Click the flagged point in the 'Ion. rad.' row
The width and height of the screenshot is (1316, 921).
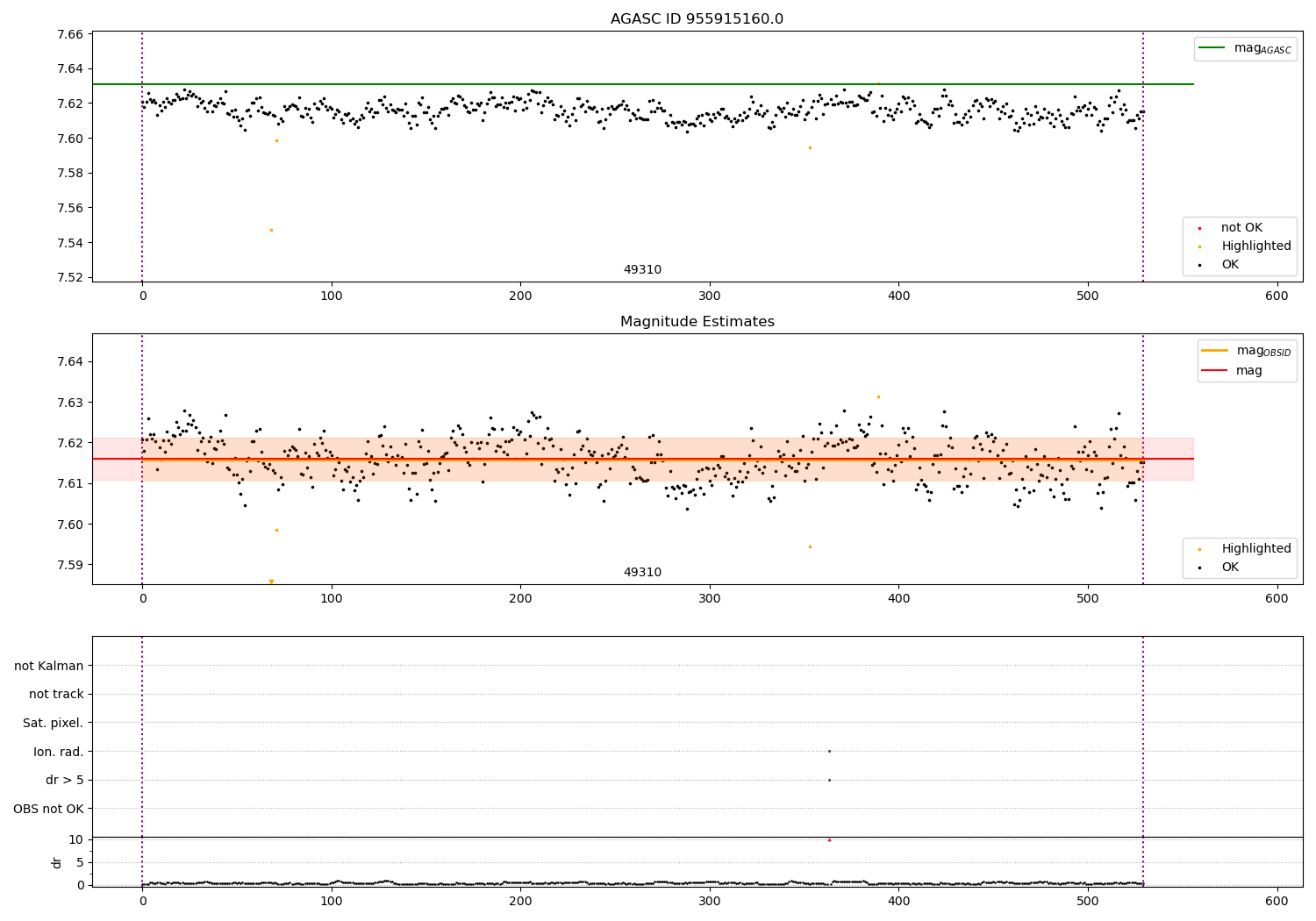click(829, 751)
